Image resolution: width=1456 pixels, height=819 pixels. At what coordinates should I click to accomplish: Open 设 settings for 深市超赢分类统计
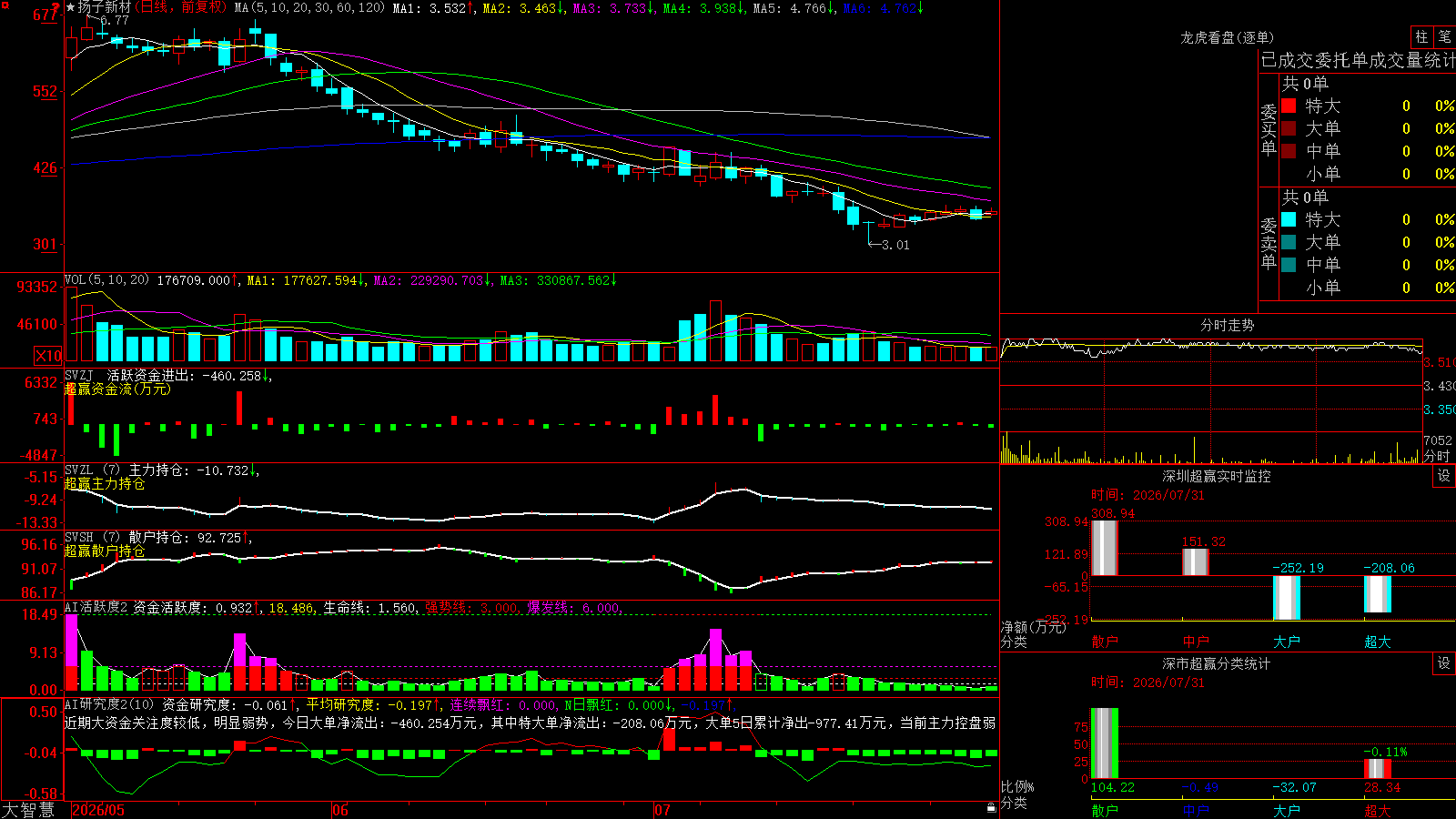point(1444,663)
